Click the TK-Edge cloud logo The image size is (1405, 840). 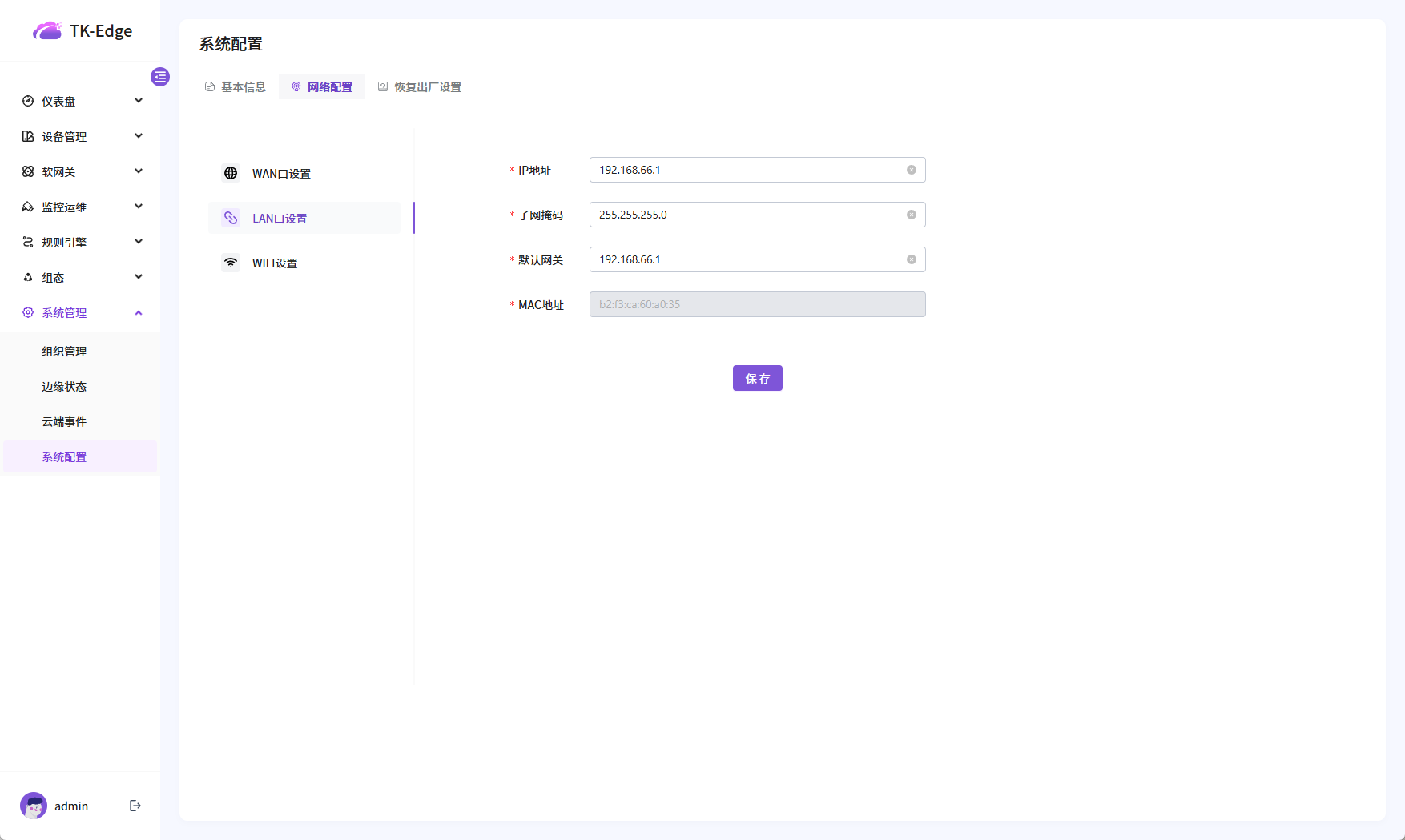(x=47, y=31)
